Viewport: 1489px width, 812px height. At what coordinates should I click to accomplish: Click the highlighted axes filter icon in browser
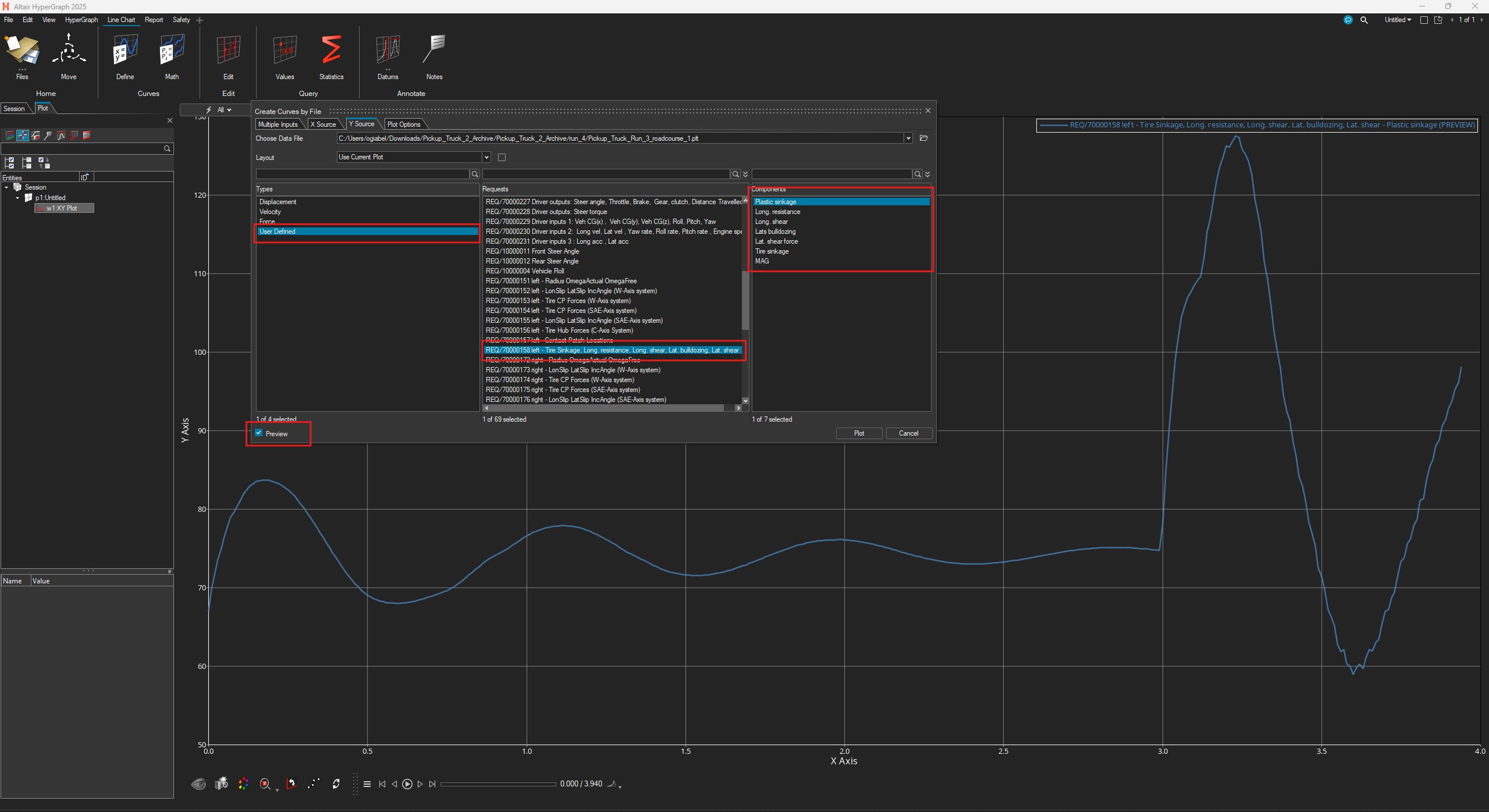(x=23, y=136)
